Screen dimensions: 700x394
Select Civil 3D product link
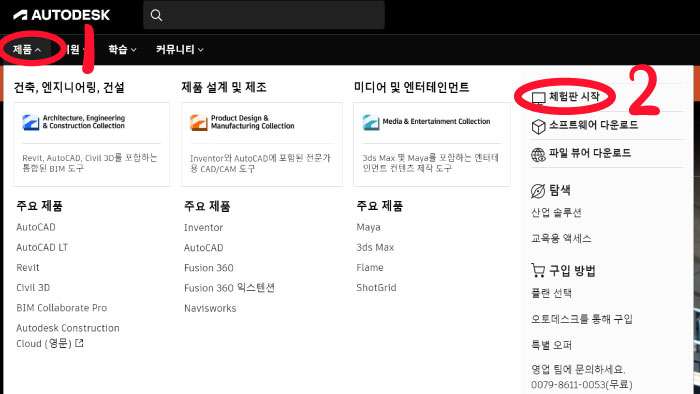(x=33, y=287)
